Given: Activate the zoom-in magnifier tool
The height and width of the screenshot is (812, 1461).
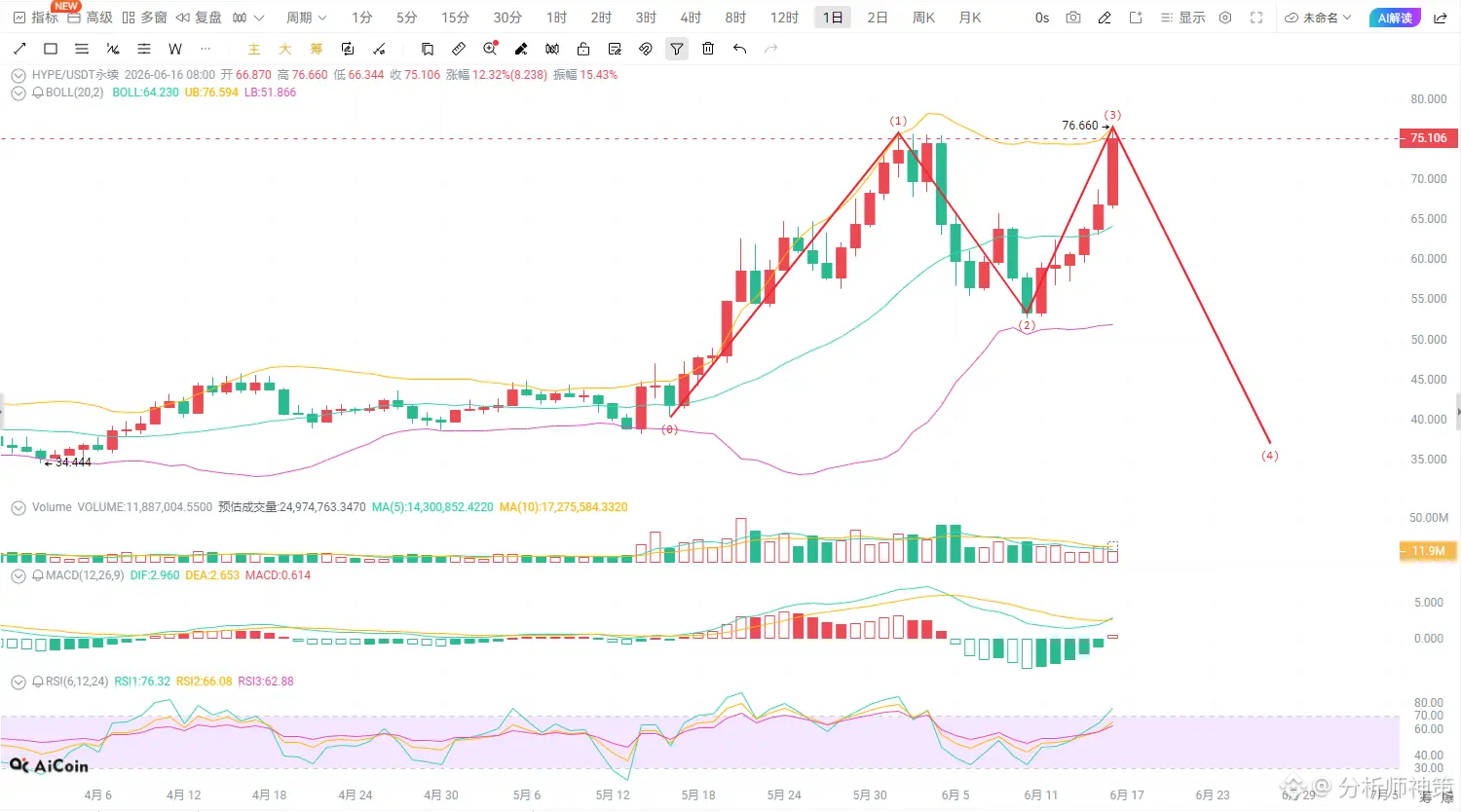Looking at the screenshot, I should 490,49.
